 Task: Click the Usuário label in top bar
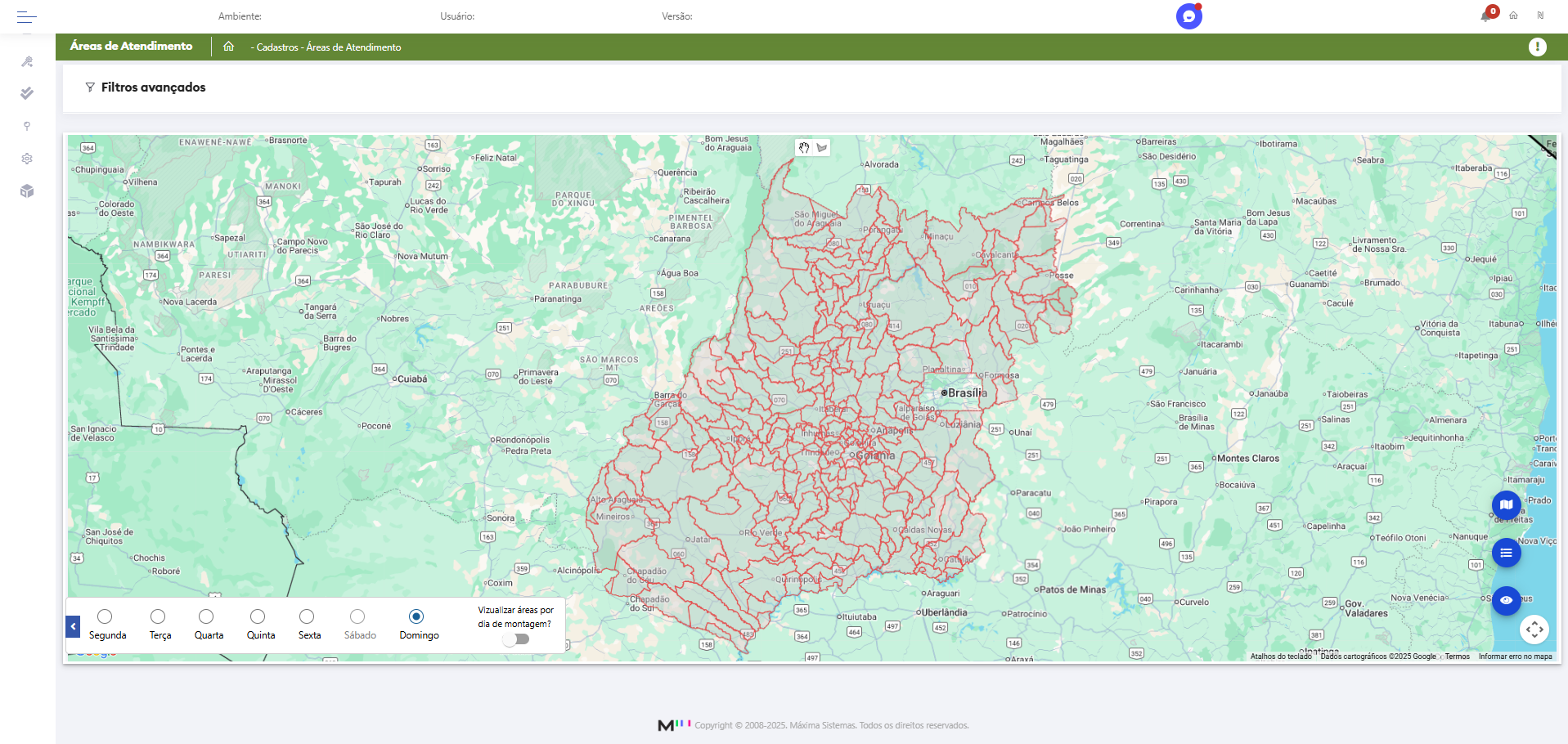click(457, 16)
